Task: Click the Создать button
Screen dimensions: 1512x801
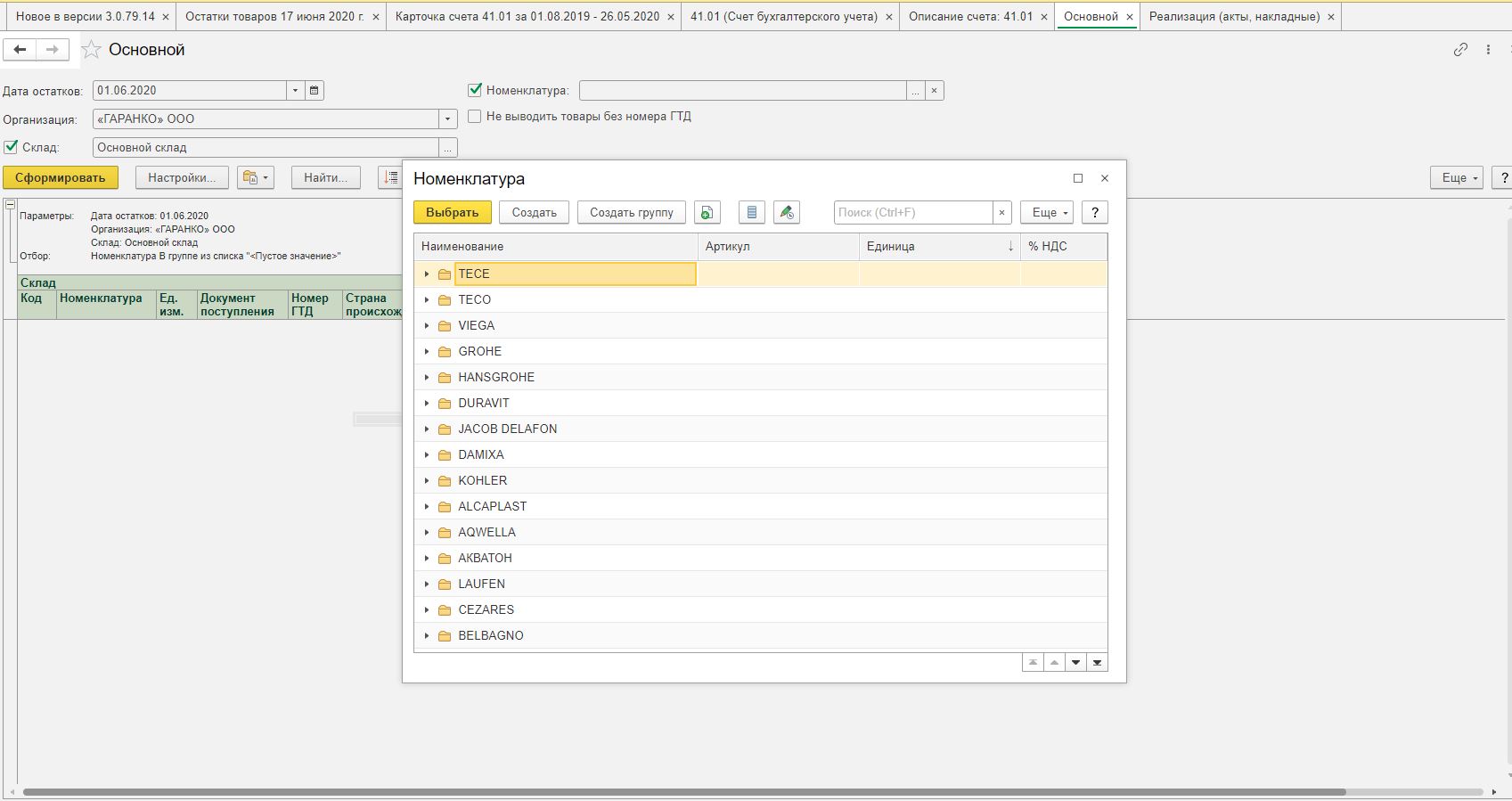Action: pos(535,212)
